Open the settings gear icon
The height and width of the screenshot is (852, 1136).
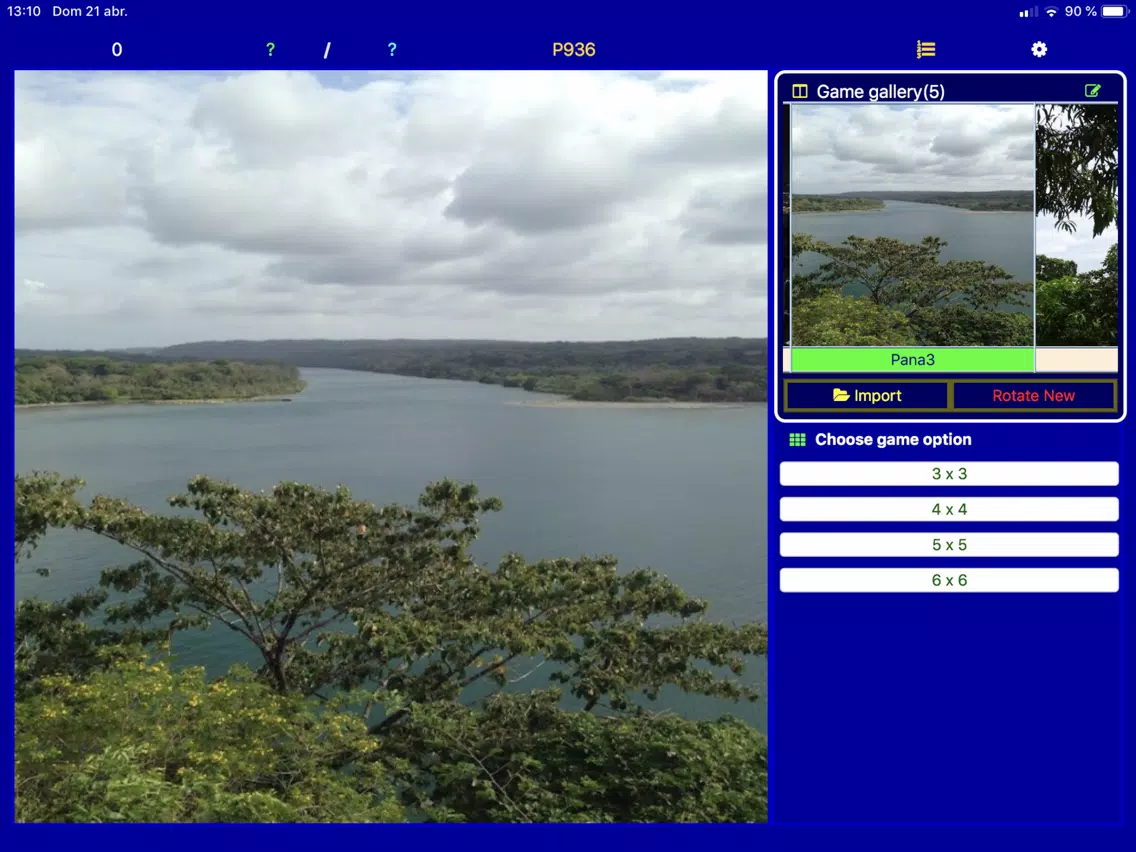1039,49
